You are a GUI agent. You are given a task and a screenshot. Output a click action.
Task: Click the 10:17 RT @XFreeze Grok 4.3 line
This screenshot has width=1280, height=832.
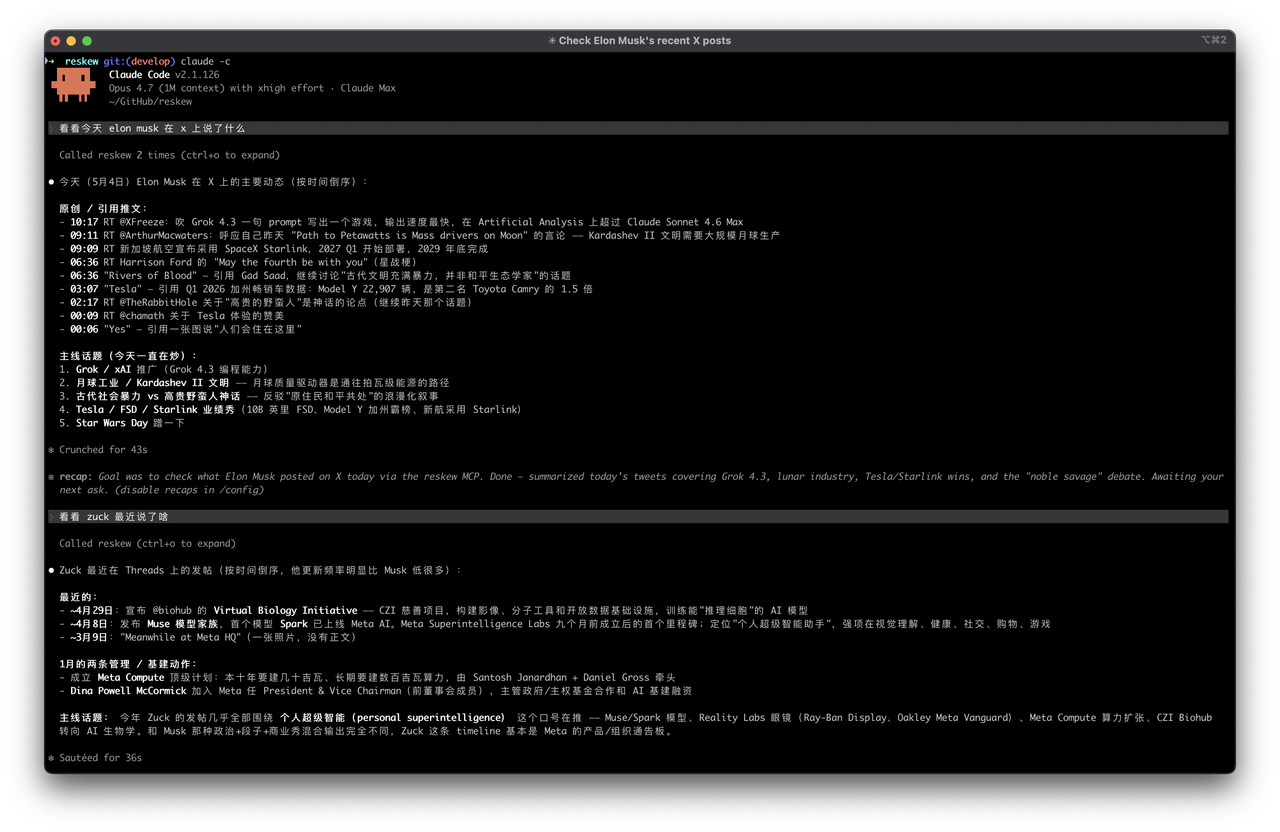click(401, 222)
